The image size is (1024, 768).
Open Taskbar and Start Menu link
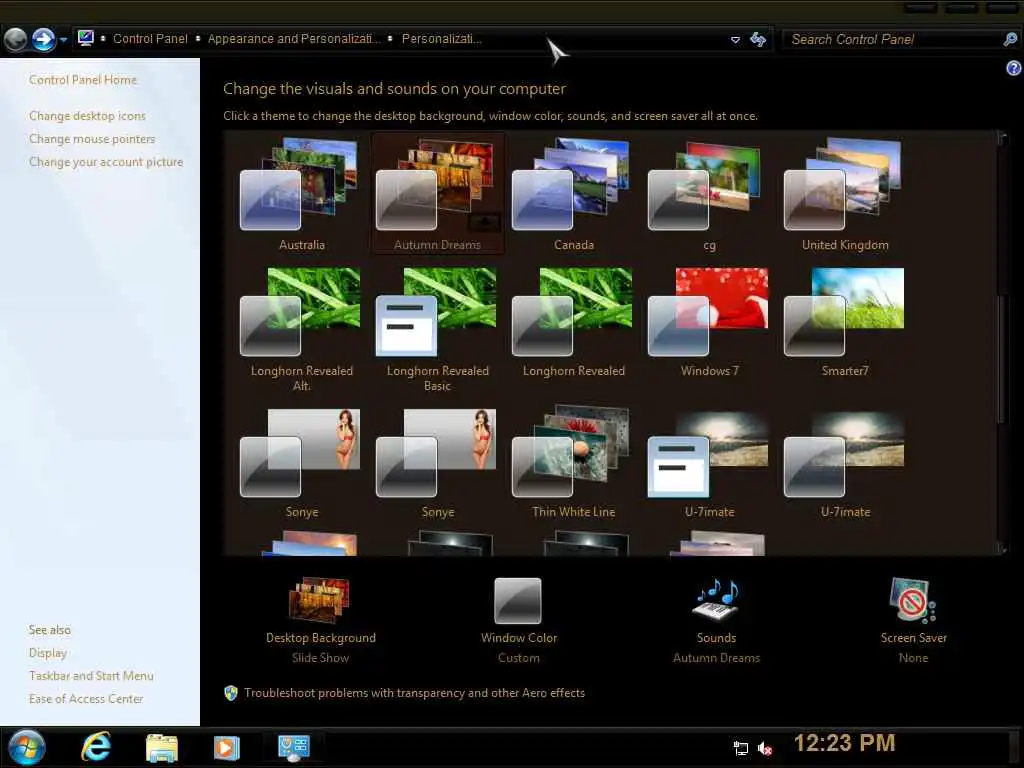[91, 675]
